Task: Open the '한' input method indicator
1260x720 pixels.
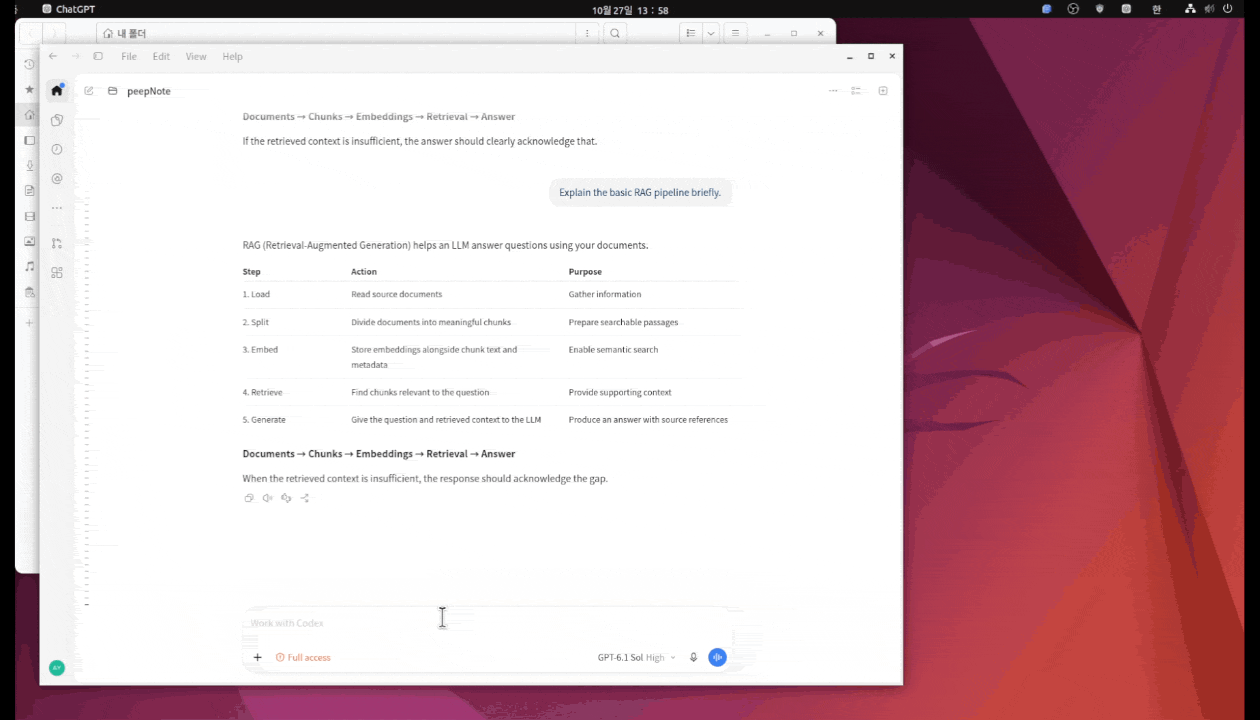Action: click(1157, 9)
